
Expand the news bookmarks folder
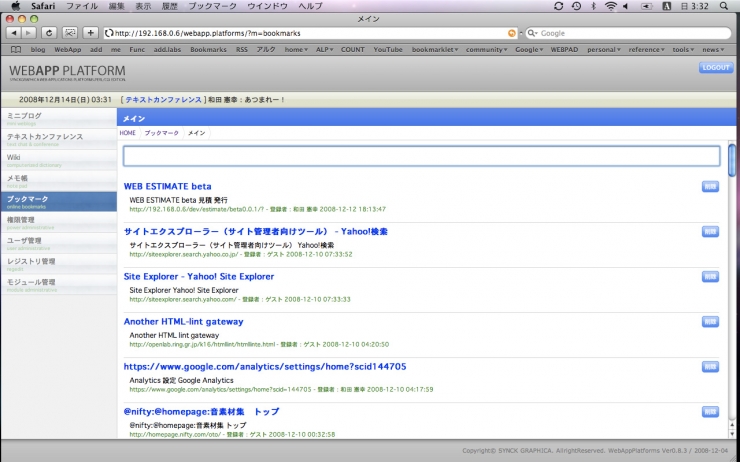(713, 50)
